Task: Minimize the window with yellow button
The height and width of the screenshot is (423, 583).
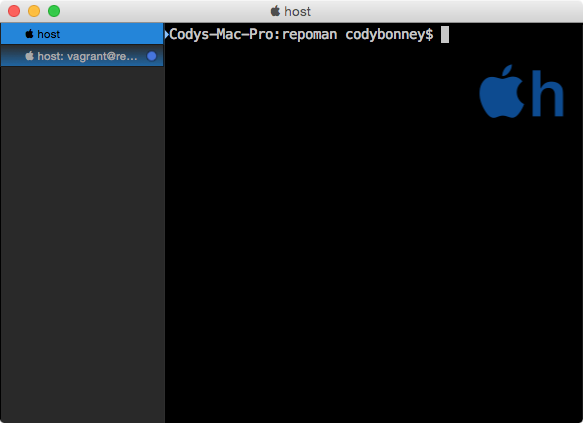Action: coord(34,11)
